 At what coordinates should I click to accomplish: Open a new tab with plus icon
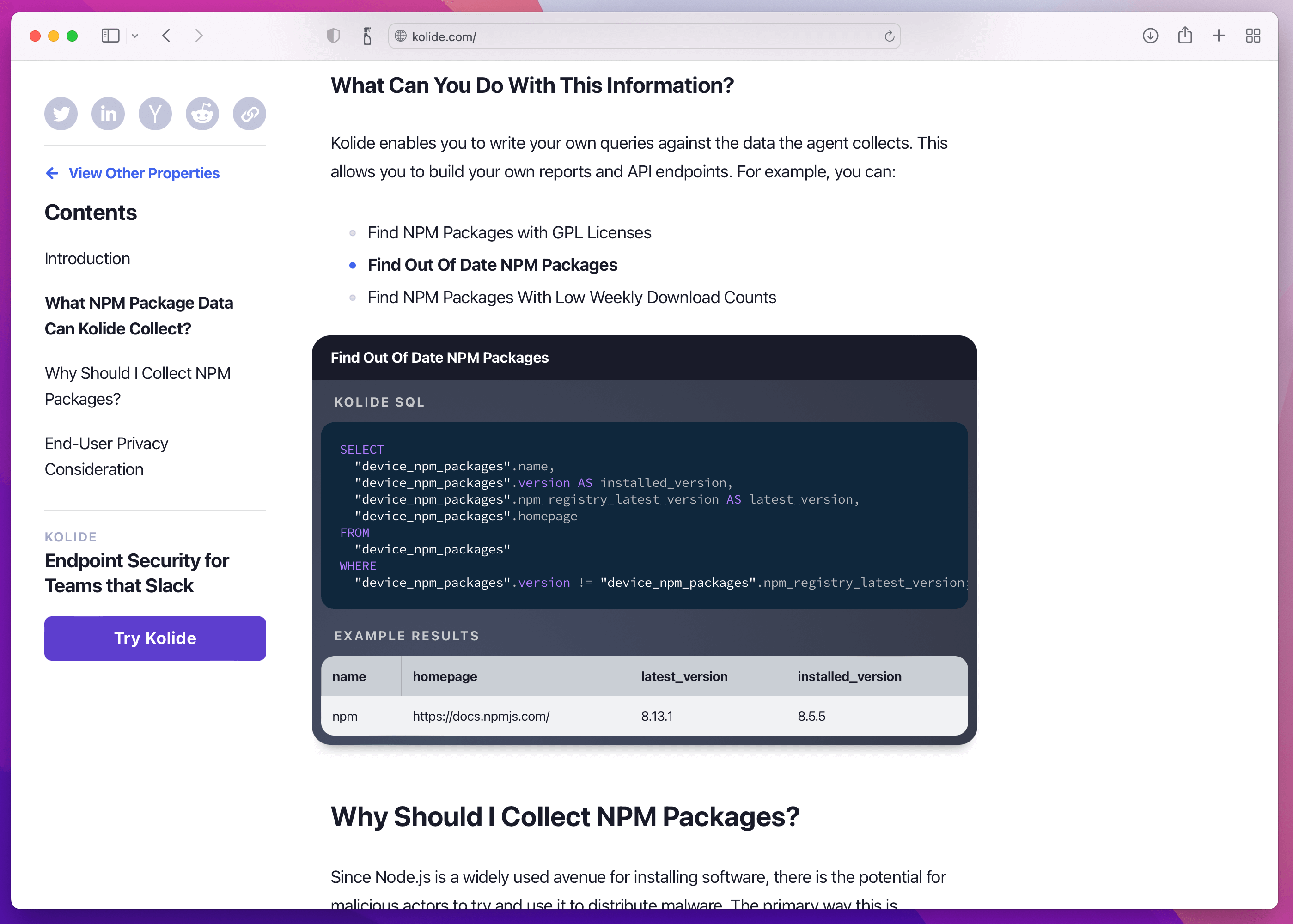[1219, 36]
